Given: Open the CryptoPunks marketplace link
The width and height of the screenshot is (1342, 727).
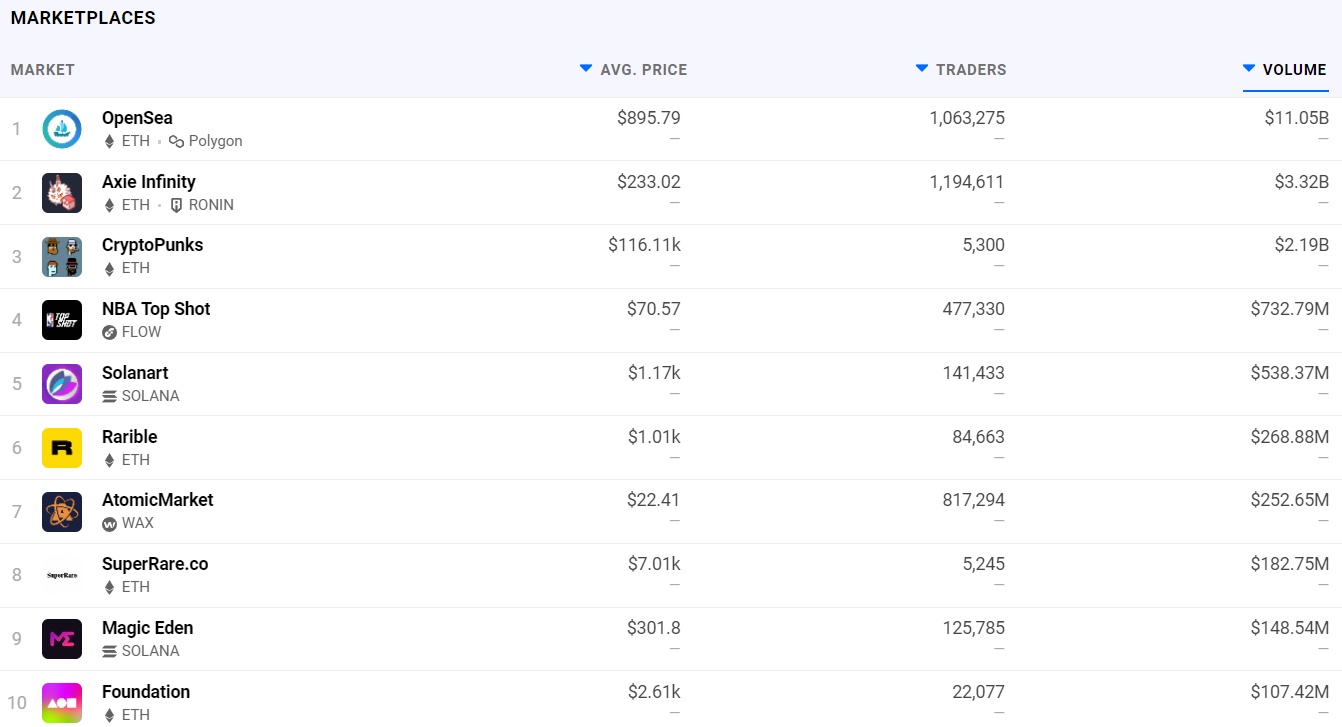Looking at the screenshot, I should pyautogui.click(x=152, y=245).
